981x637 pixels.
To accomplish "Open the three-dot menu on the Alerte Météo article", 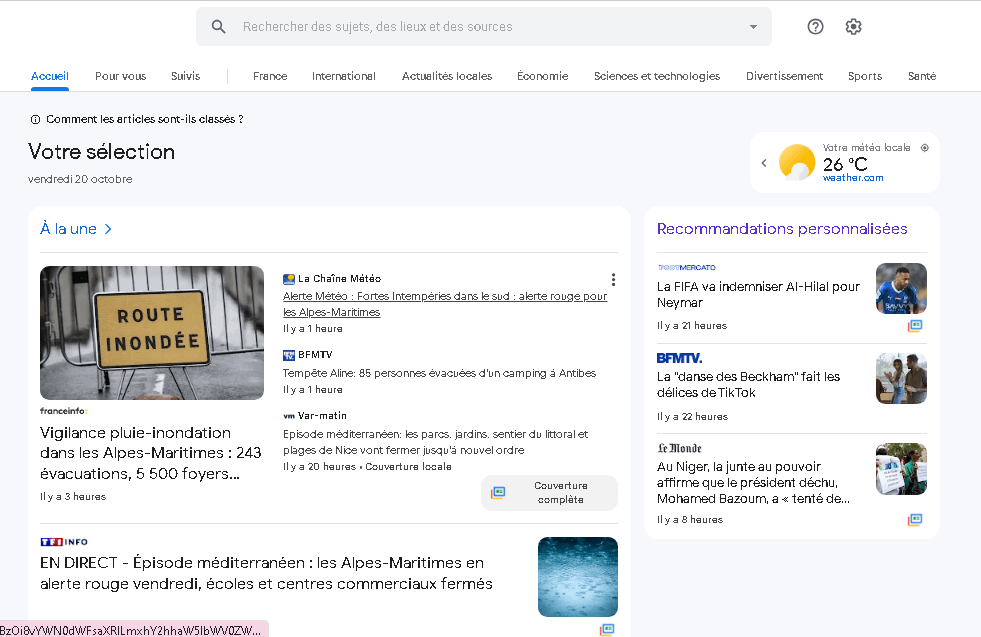I will tap(612, 280).
